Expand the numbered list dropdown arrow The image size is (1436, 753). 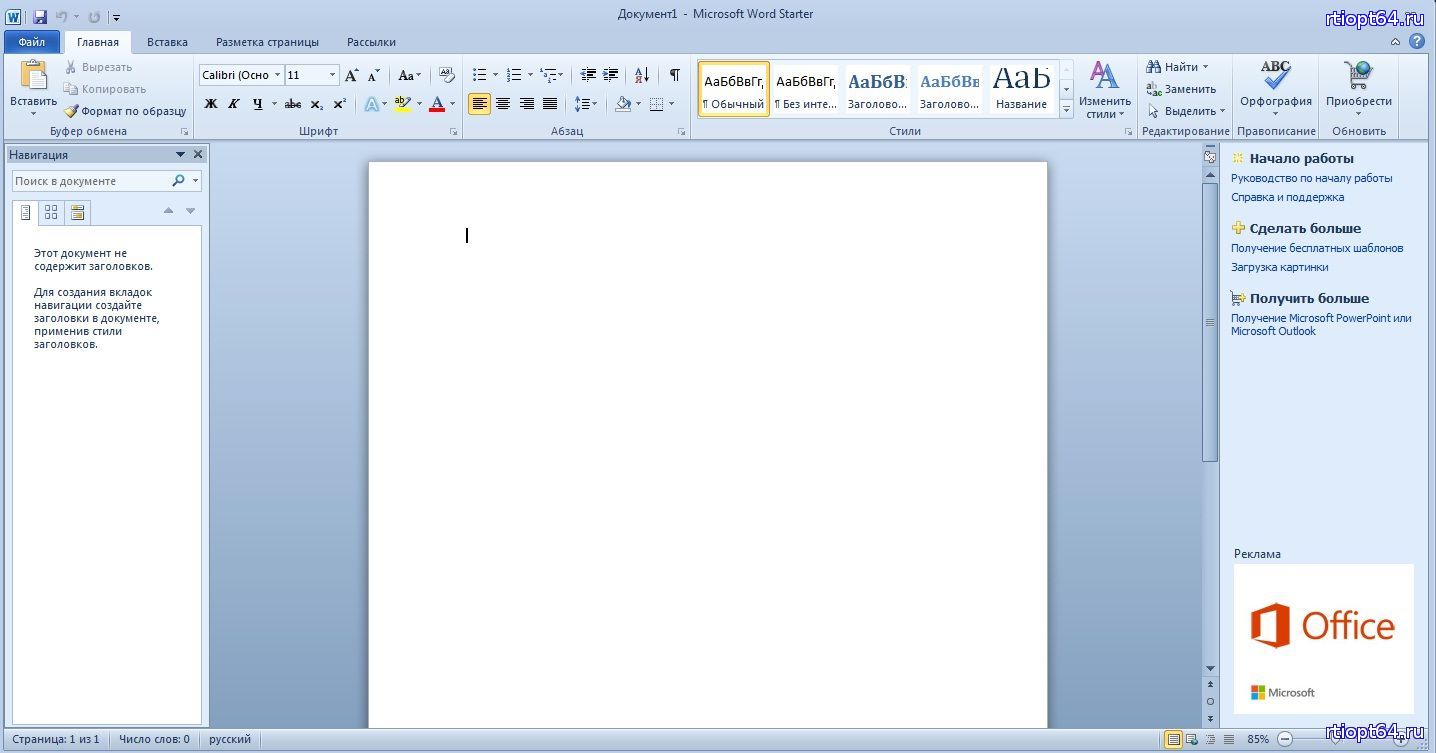click(x=529, y=75)
